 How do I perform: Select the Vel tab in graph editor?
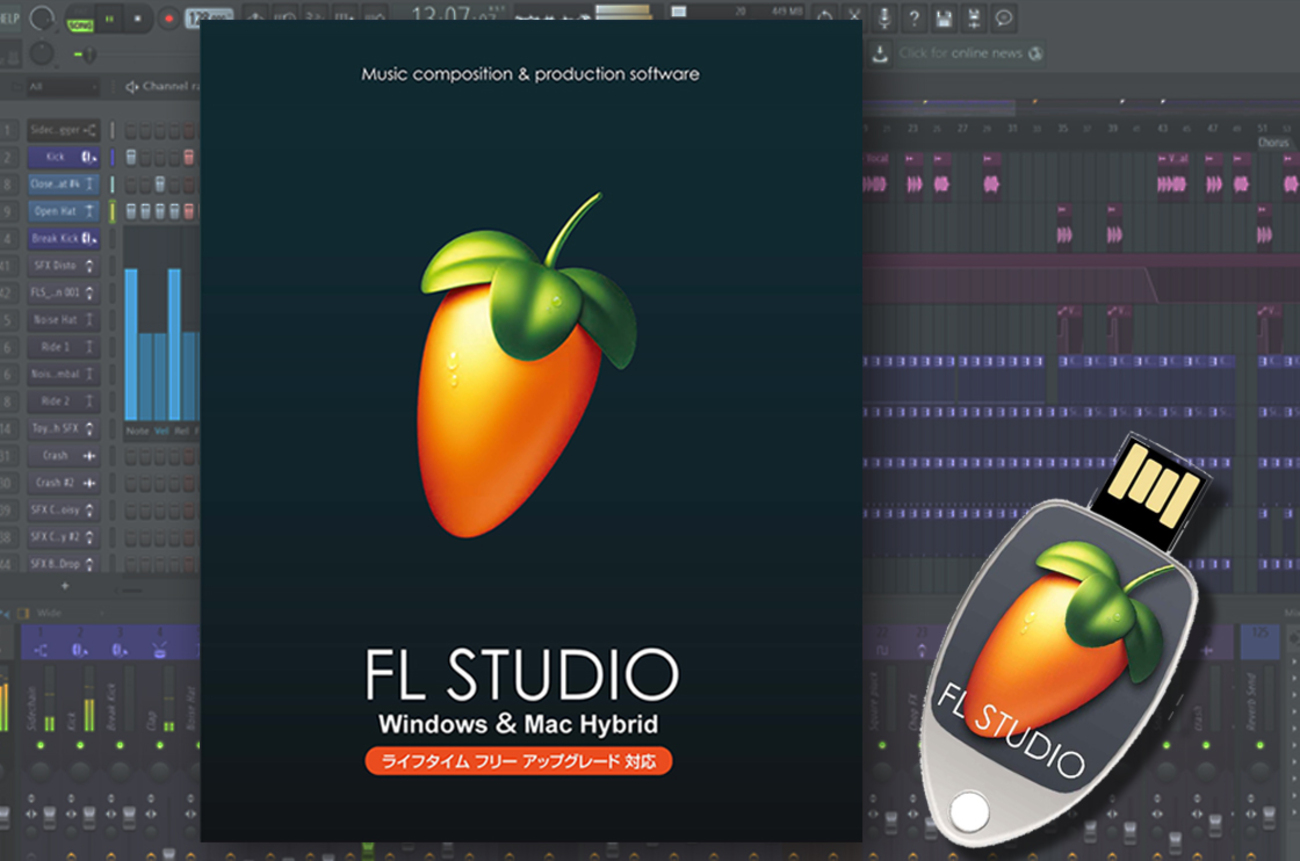[162, 431]
